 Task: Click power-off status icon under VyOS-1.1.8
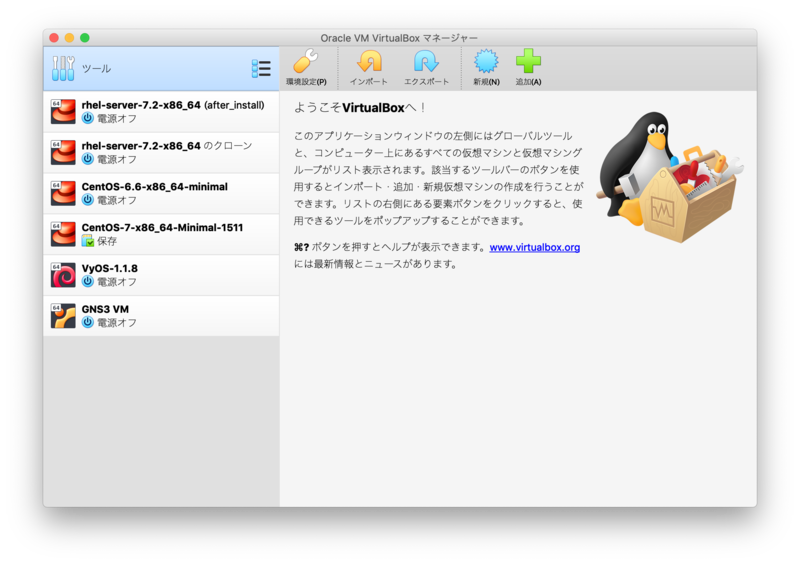(88, 281)
